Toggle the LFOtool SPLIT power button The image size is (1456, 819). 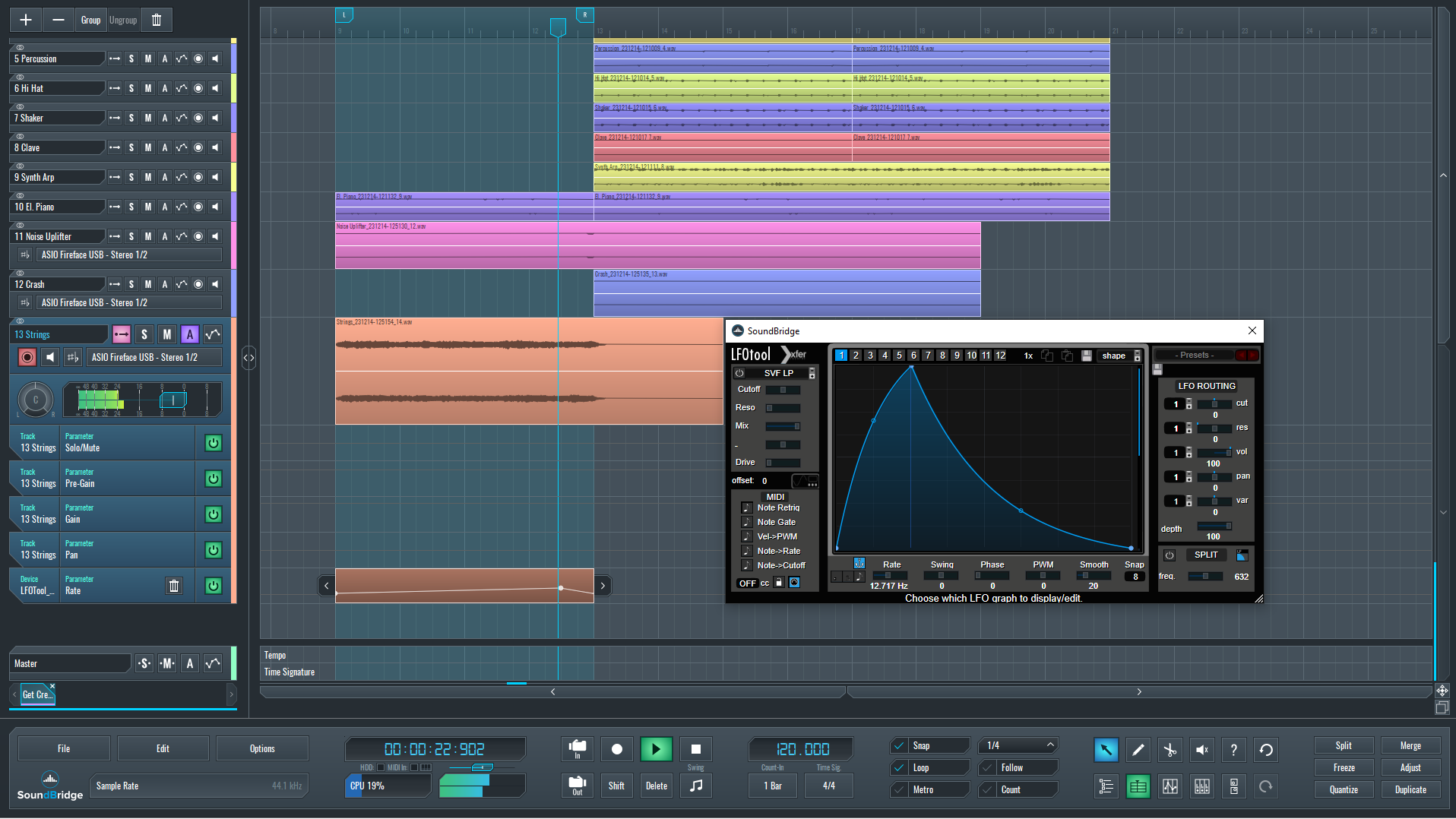[x=1170, y=555]
